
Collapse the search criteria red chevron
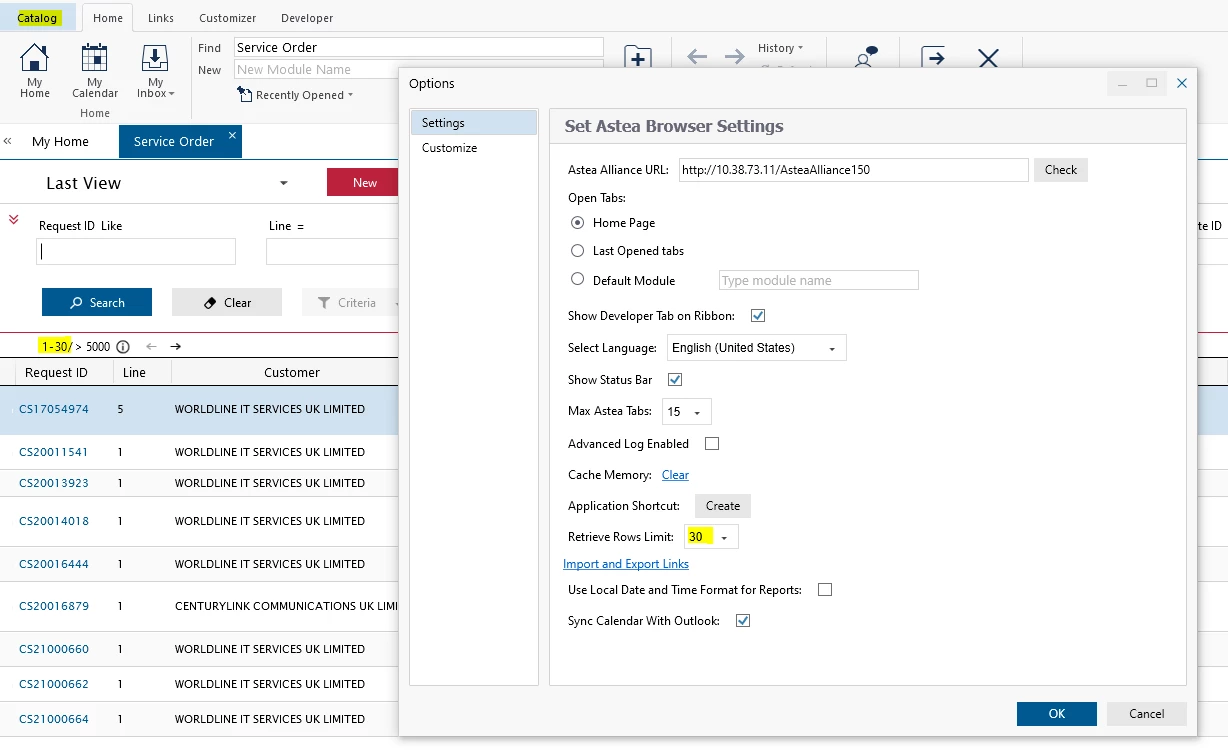(x=14, y=219)
